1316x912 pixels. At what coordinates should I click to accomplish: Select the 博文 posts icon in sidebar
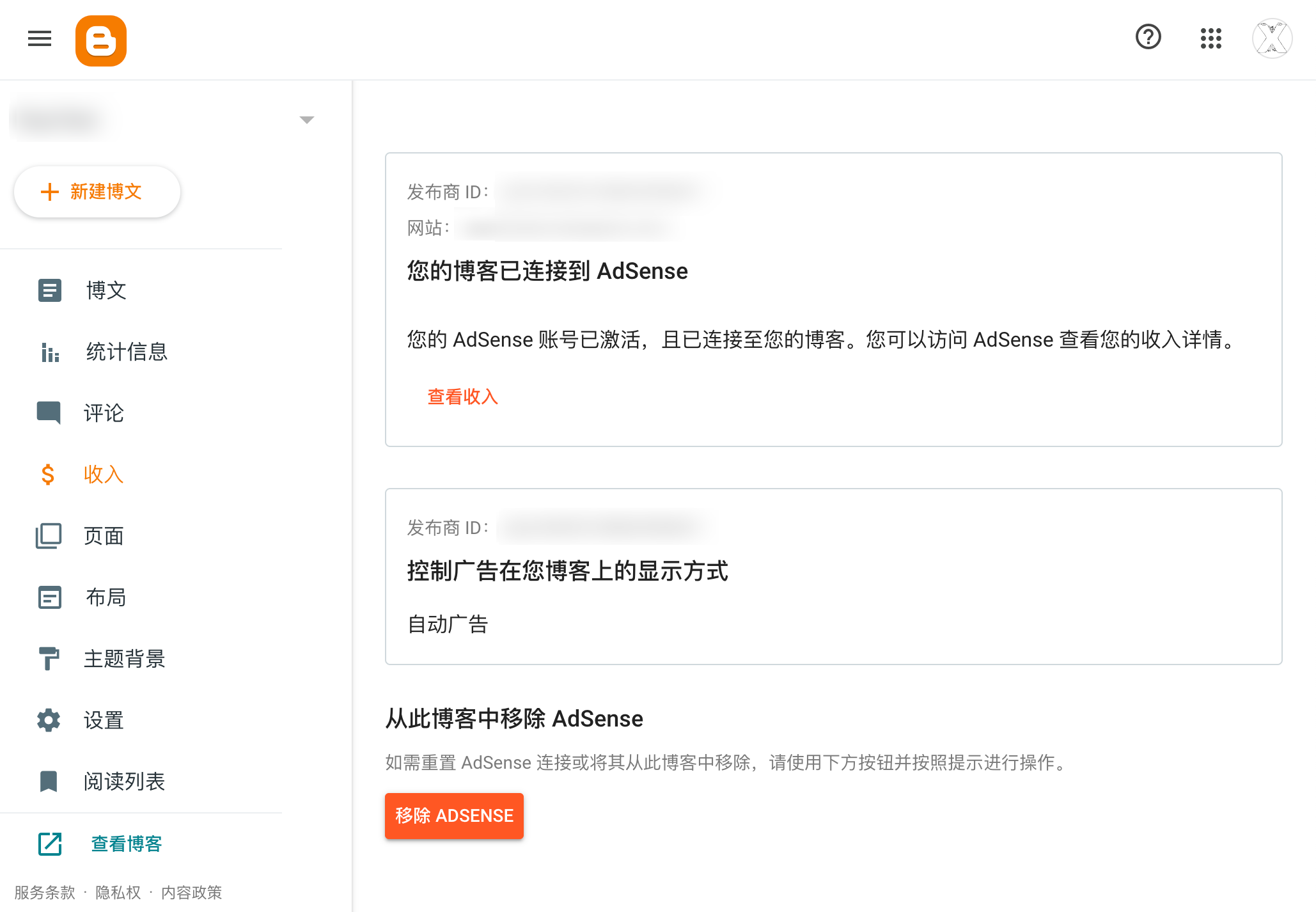click(49, 290)
